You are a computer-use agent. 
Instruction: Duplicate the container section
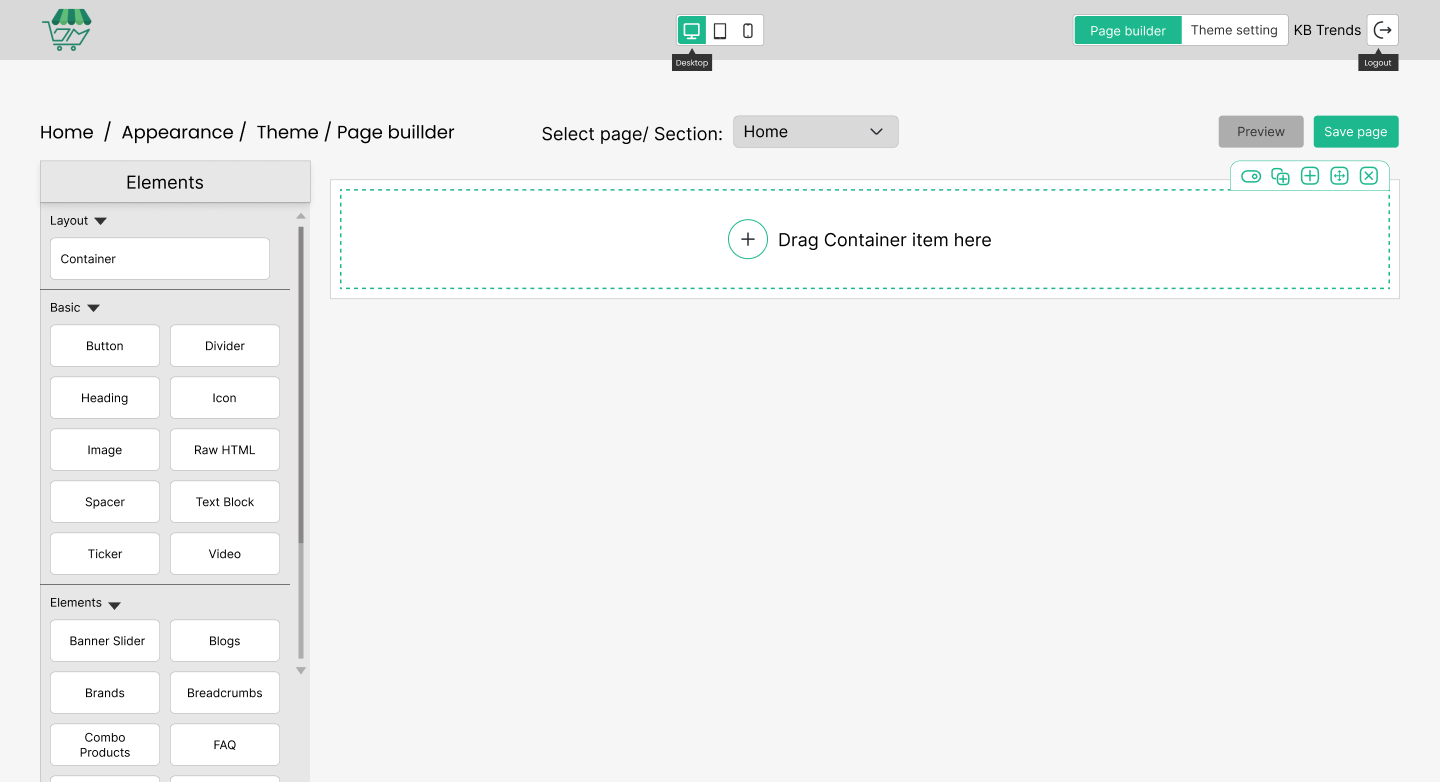click(1280, 176)
